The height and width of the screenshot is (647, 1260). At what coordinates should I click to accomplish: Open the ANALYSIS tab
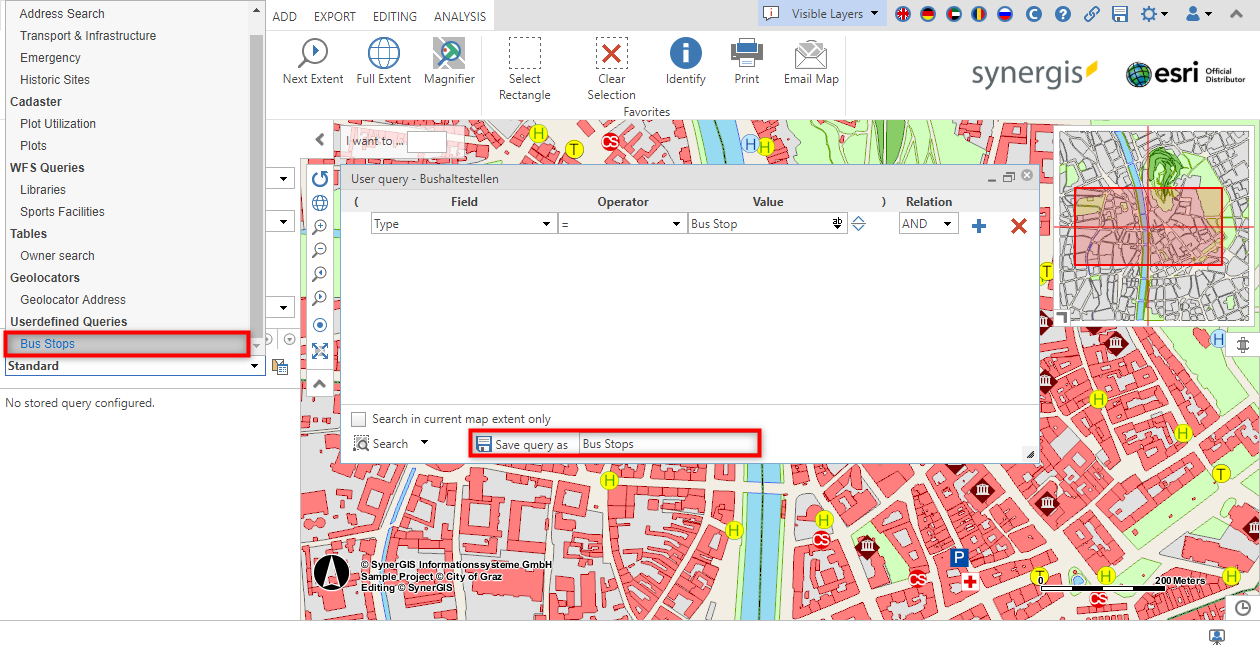459,15
